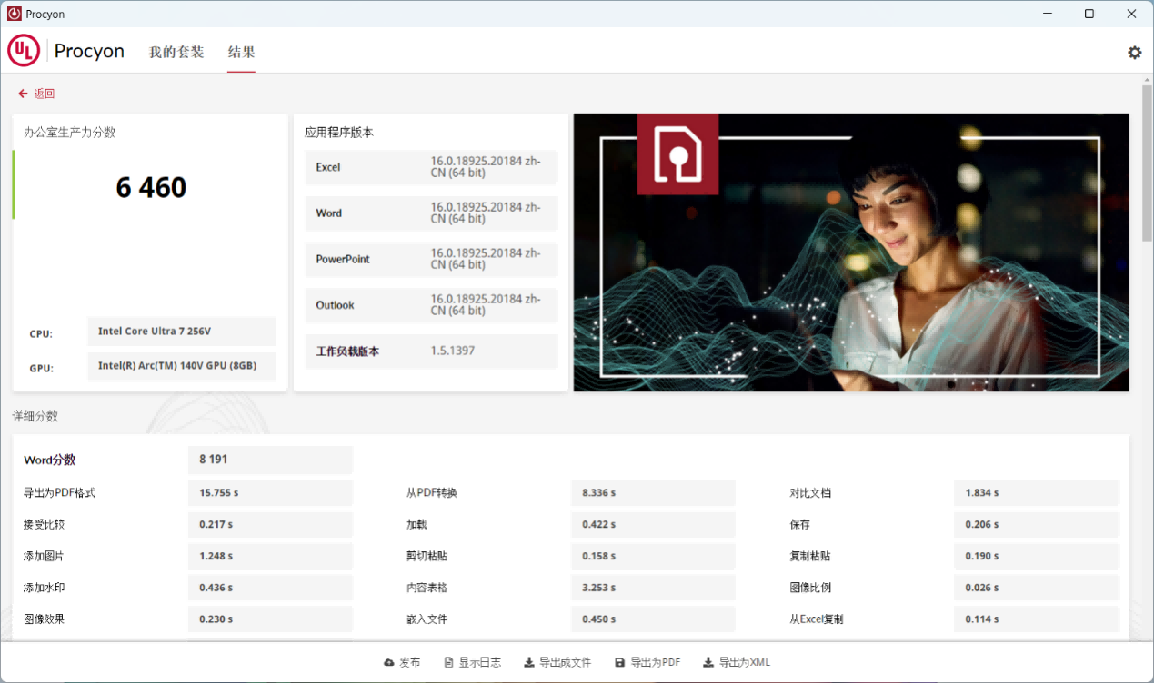This screenshot has width=1154, height=683.
Task: Click the overall score 6 460
Action: click(x=151, y=188)
